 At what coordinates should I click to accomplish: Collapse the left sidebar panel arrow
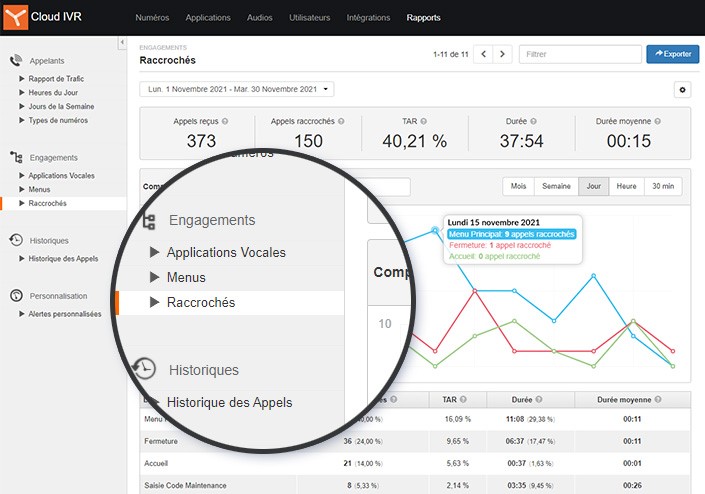[x=121, y=42]
